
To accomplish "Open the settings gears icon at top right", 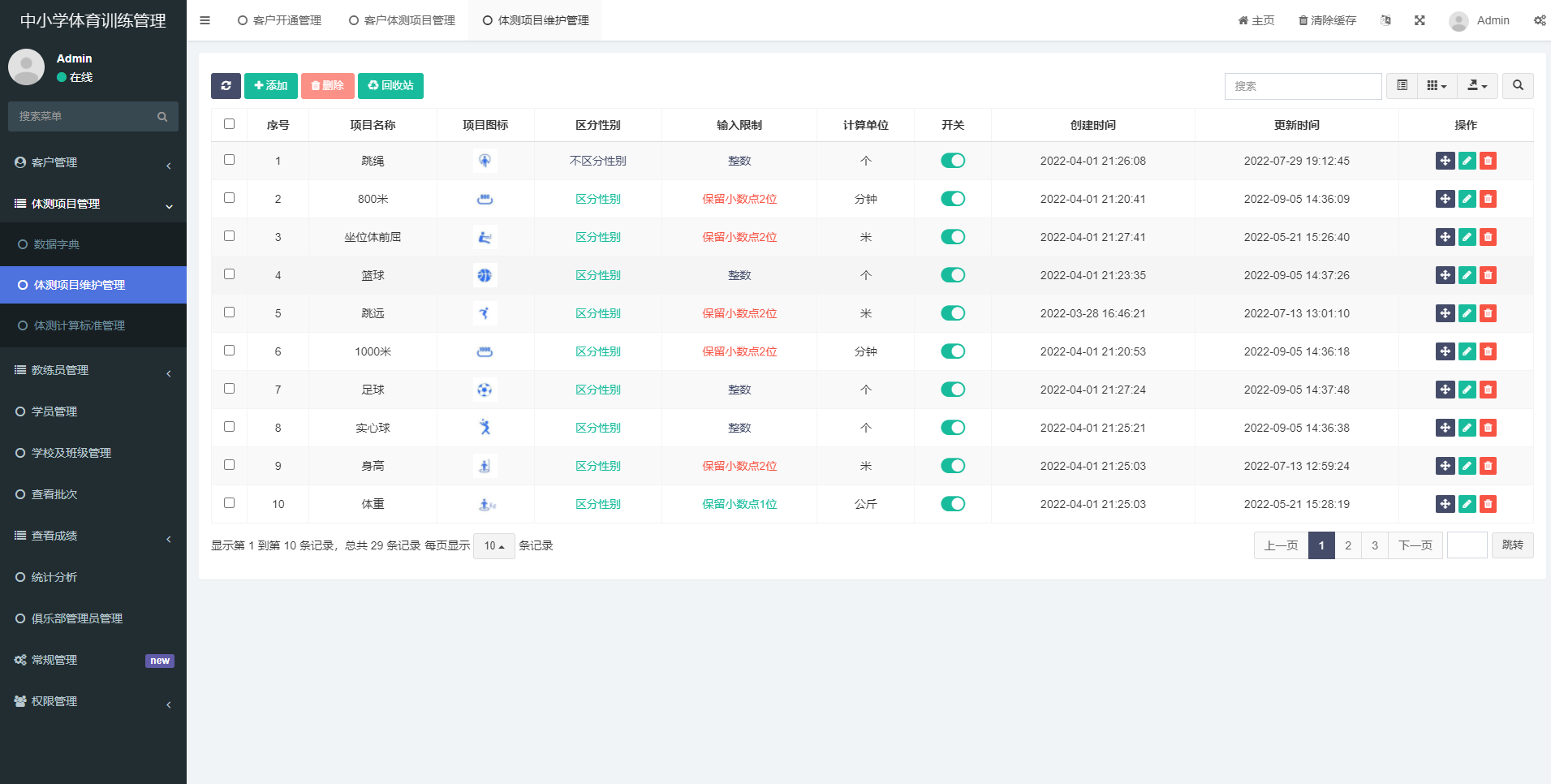I will point(1539,20).
